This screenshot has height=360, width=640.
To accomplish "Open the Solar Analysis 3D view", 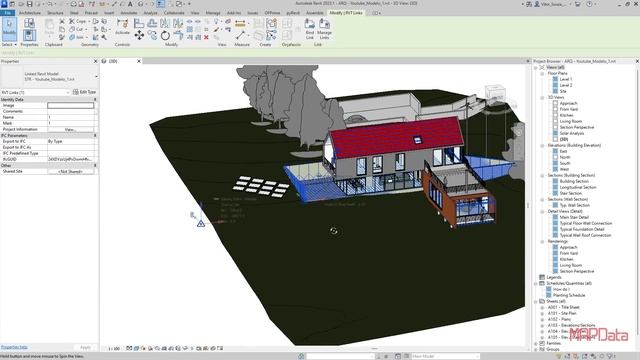I will (x=571, y=133).
